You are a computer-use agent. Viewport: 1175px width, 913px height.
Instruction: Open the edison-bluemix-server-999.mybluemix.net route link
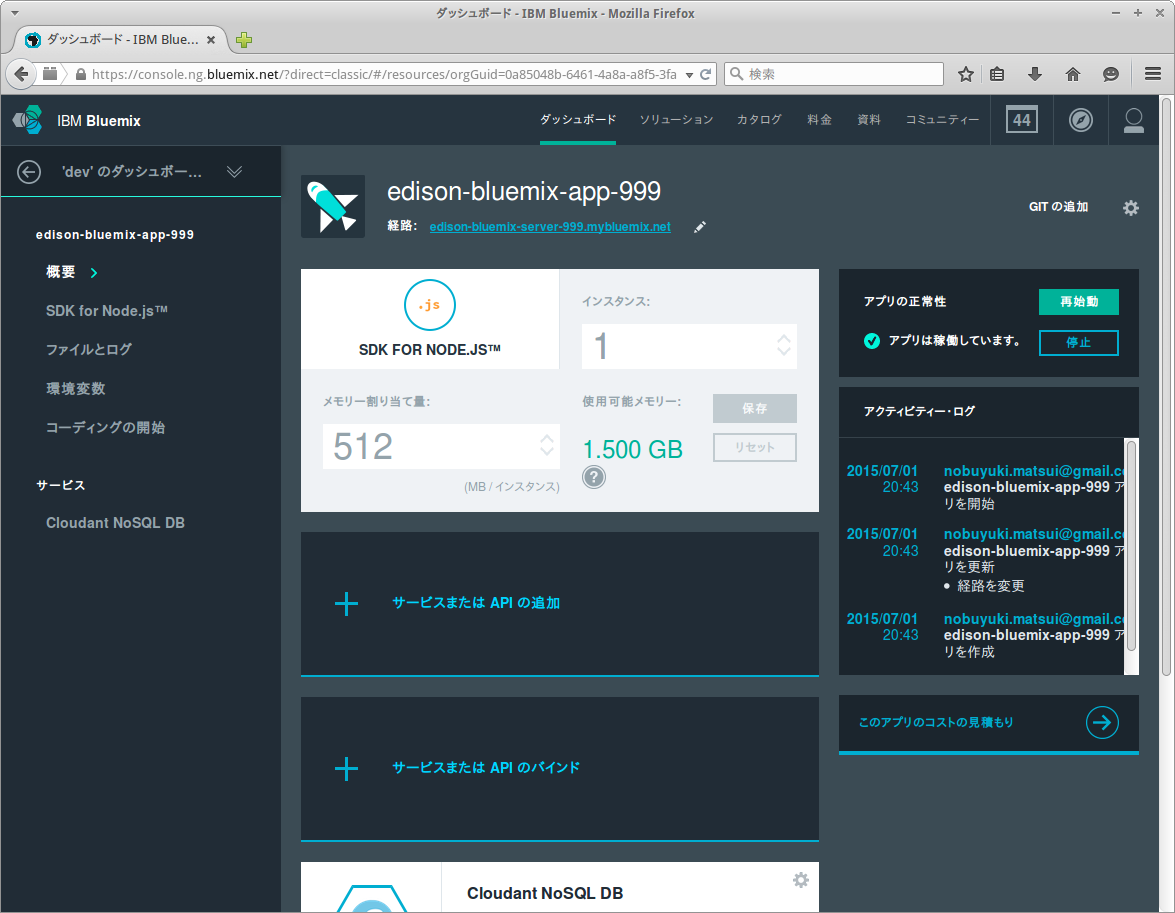549,227
